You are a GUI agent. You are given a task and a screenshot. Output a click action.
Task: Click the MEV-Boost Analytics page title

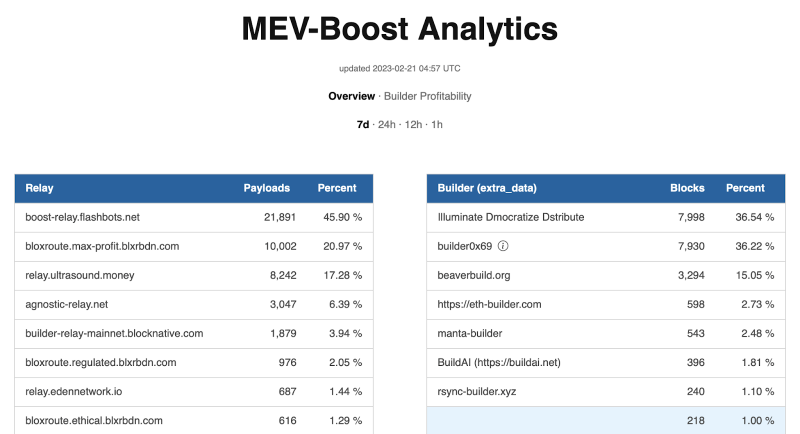pyautogui.click(x=400, y=29)
